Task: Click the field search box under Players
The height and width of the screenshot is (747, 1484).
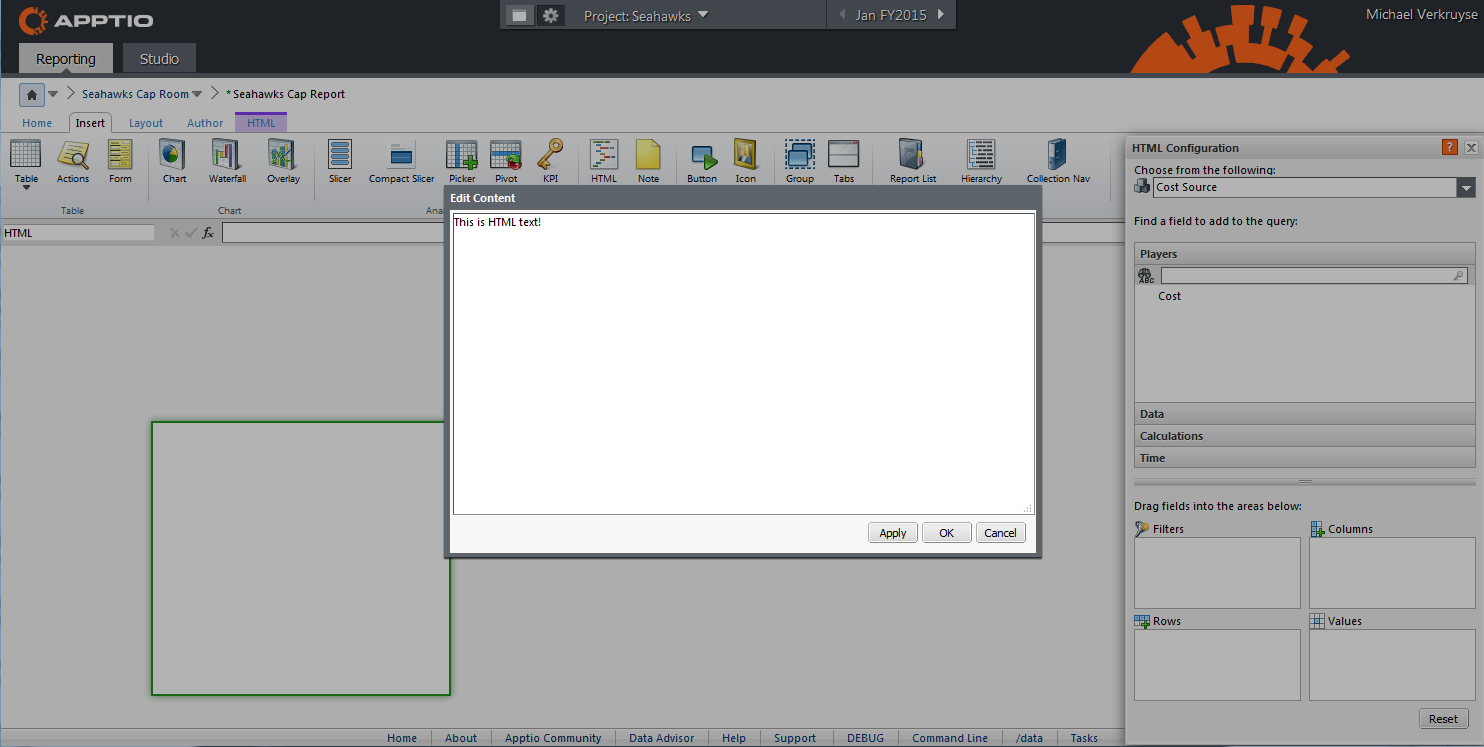Action: [1314, 276]
